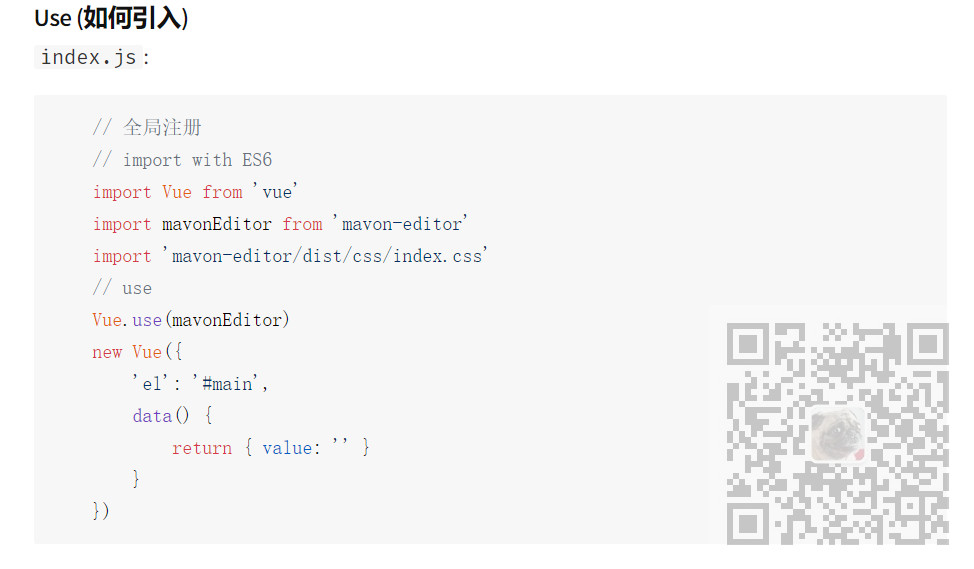Click the mavonEditor identifier in import line
974x569 pixels.
[216, 224]
